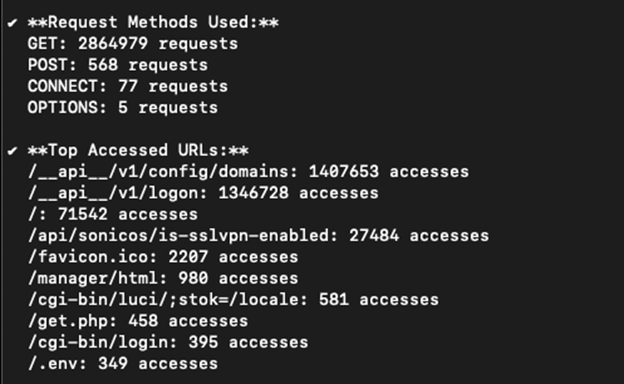624x384 pixels.
Task: Click the OPTIONS 5 requests line
Action: [123, 108]
